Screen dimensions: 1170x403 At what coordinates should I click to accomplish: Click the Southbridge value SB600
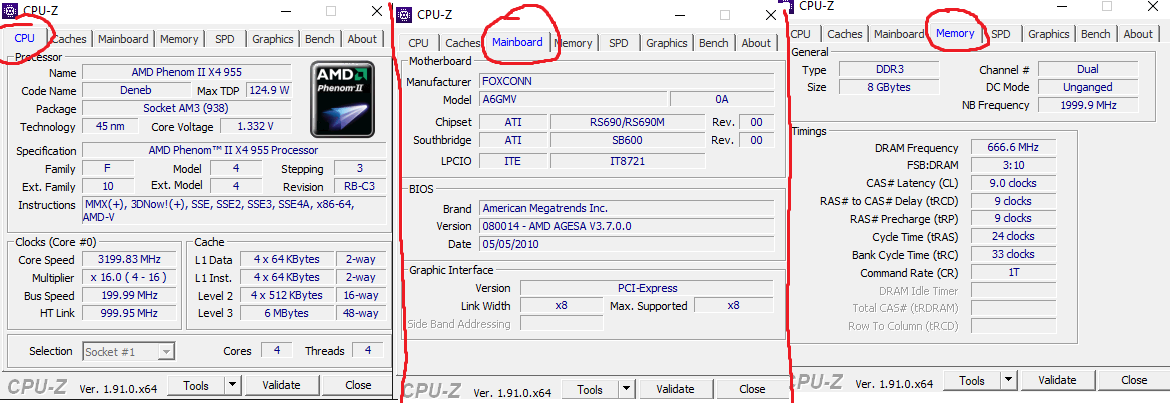[628, 140]
